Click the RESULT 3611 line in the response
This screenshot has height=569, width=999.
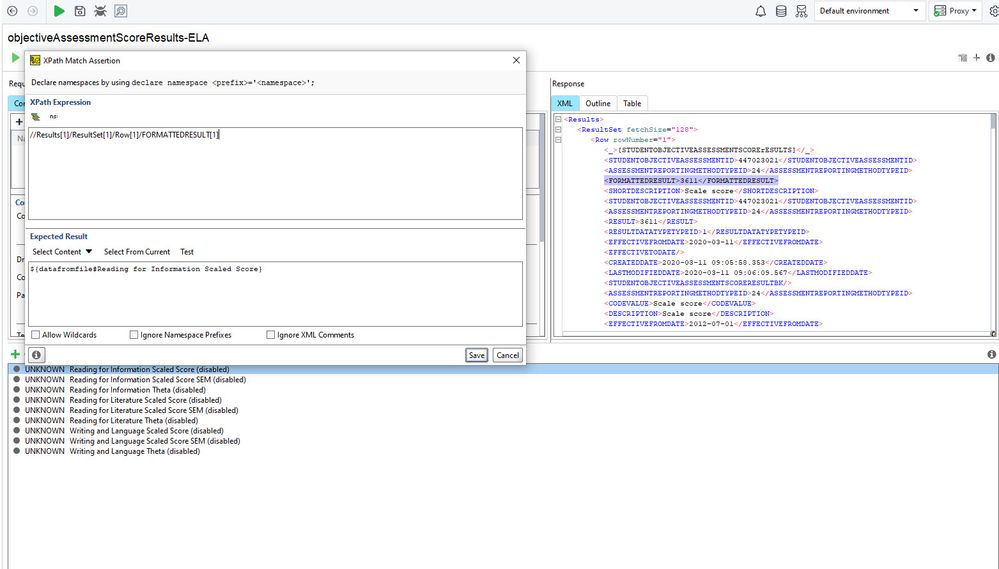pos(650,221)
